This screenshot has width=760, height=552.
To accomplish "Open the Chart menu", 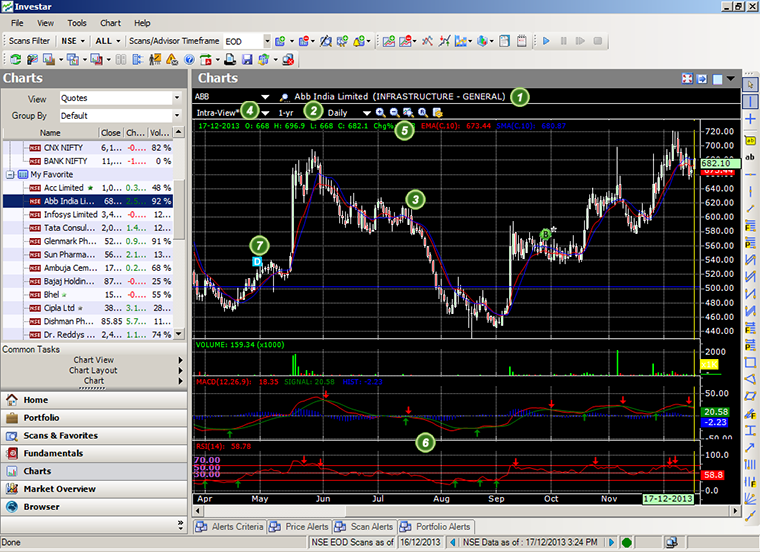I will 111,23.
